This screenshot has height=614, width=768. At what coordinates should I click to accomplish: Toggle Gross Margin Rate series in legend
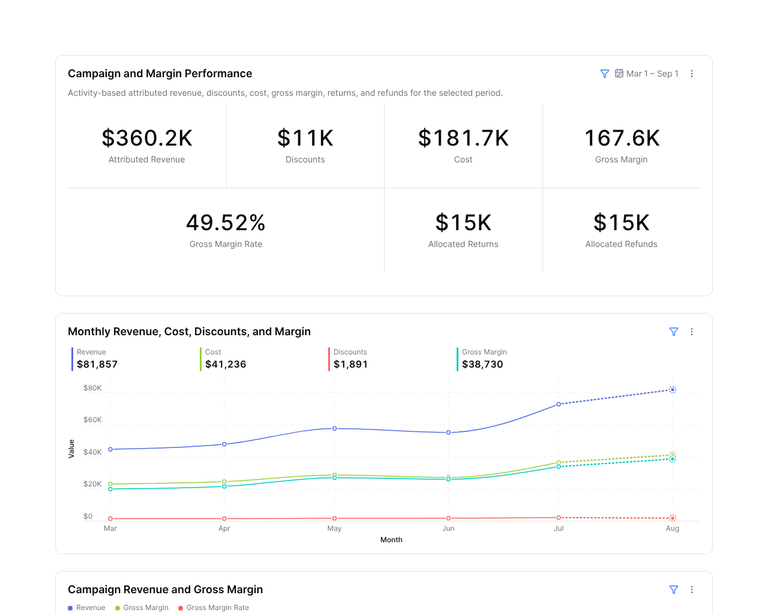pyautogui.click(x=214, y=608)
